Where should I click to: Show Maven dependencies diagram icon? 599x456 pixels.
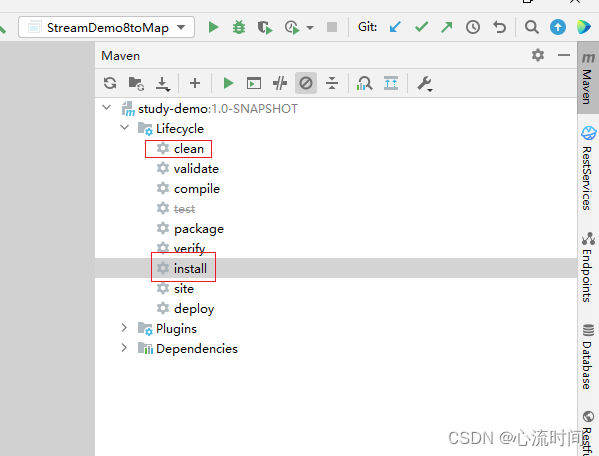364,83
